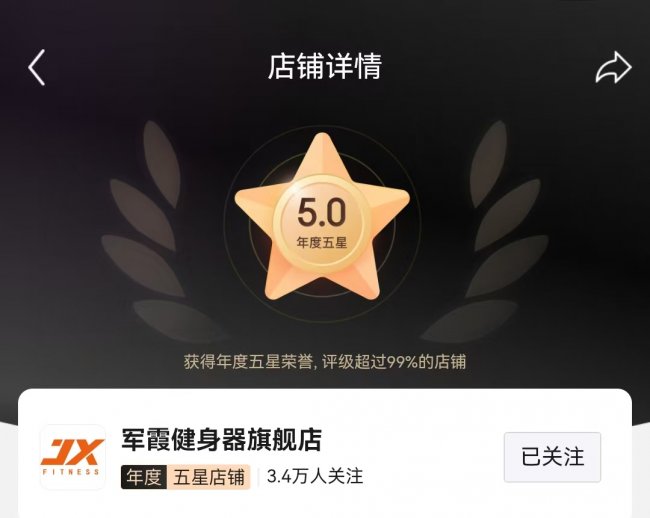
Task: Click the right laurel wreath decoration
Action: pyautogui.click(x=487, y=232)
